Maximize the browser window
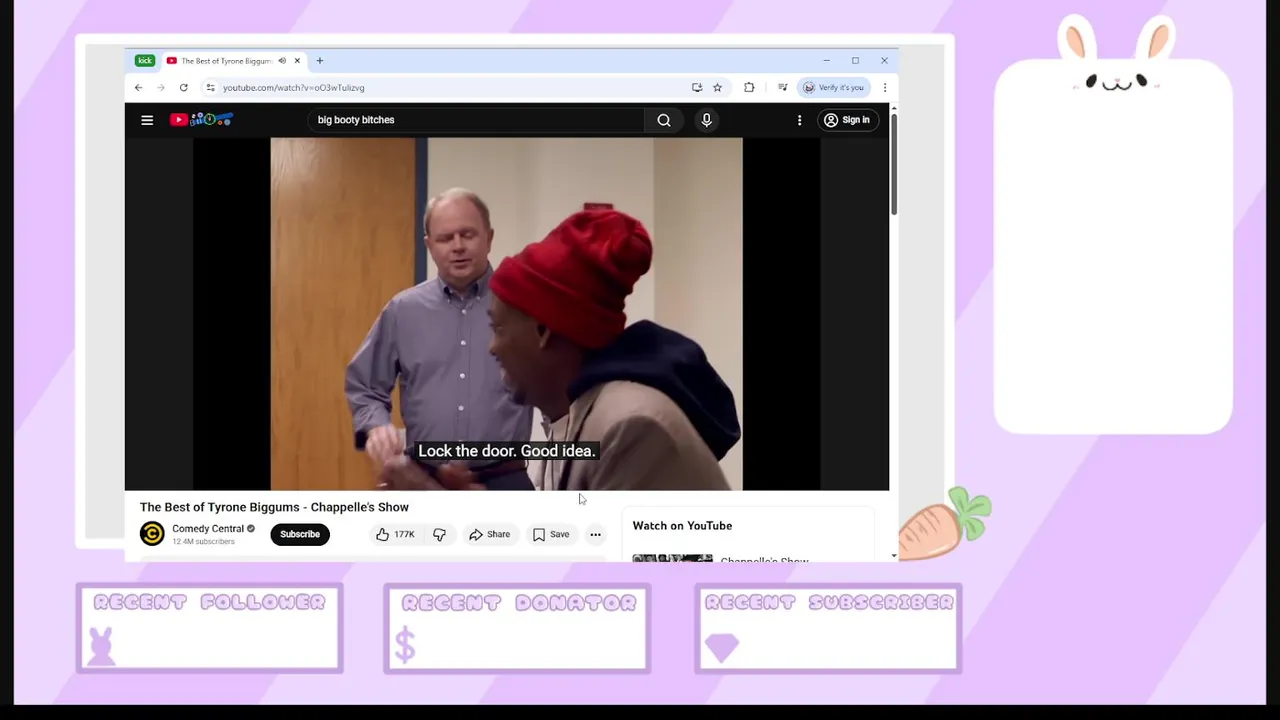The width and height of the screenshot is (1280, 720). coord(855,61)
